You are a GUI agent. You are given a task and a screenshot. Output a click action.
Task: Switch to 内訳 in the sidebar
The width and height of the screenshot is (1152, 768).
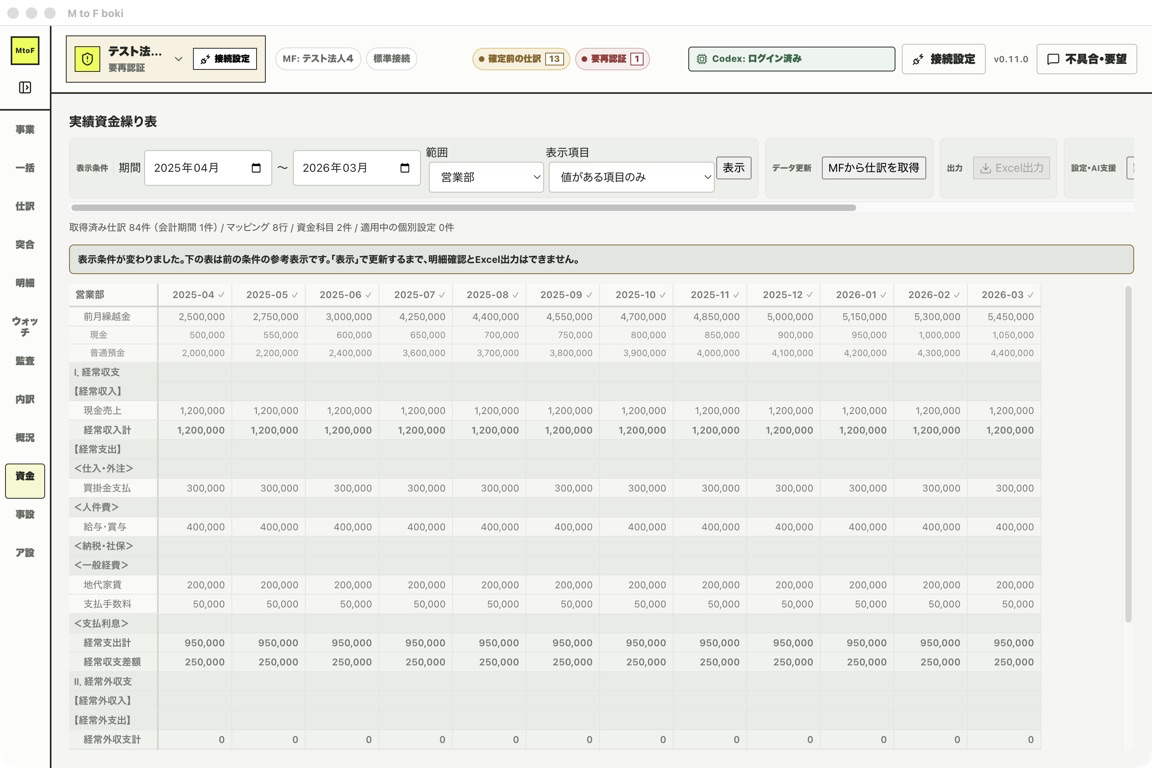[25, 399]
